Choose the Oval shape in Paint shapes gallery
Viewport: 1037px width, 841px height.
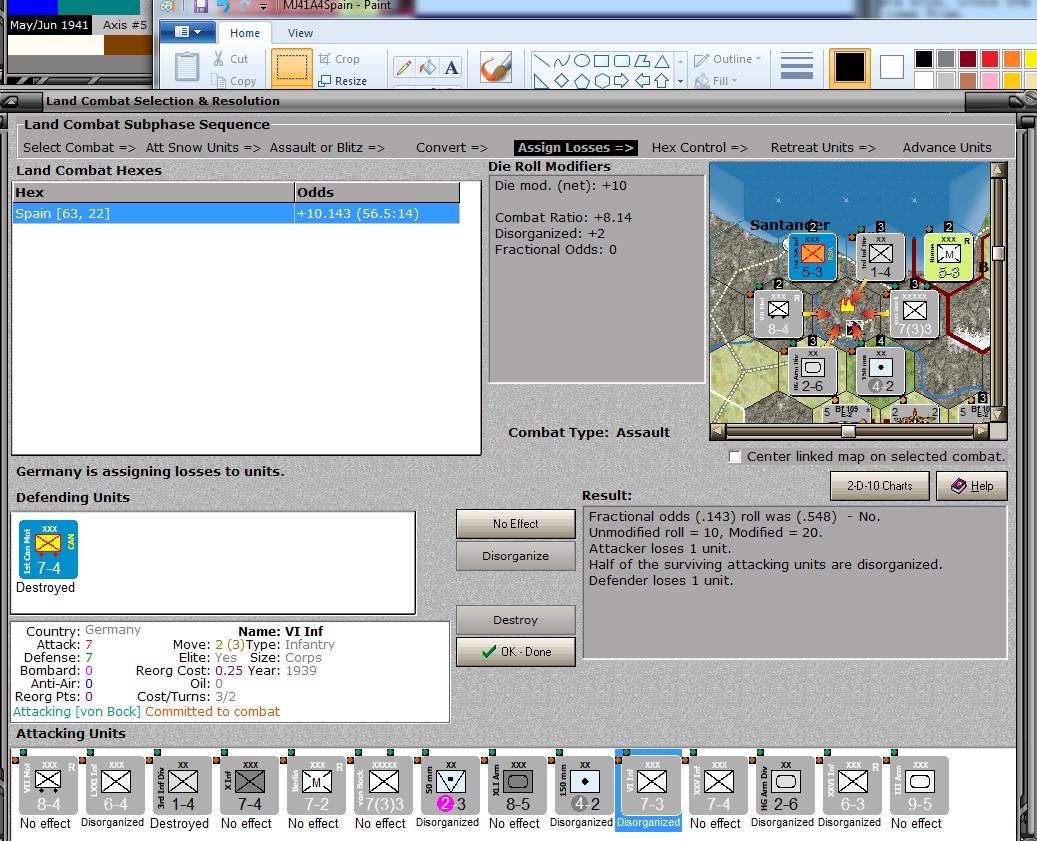click(x=581, y=61)
